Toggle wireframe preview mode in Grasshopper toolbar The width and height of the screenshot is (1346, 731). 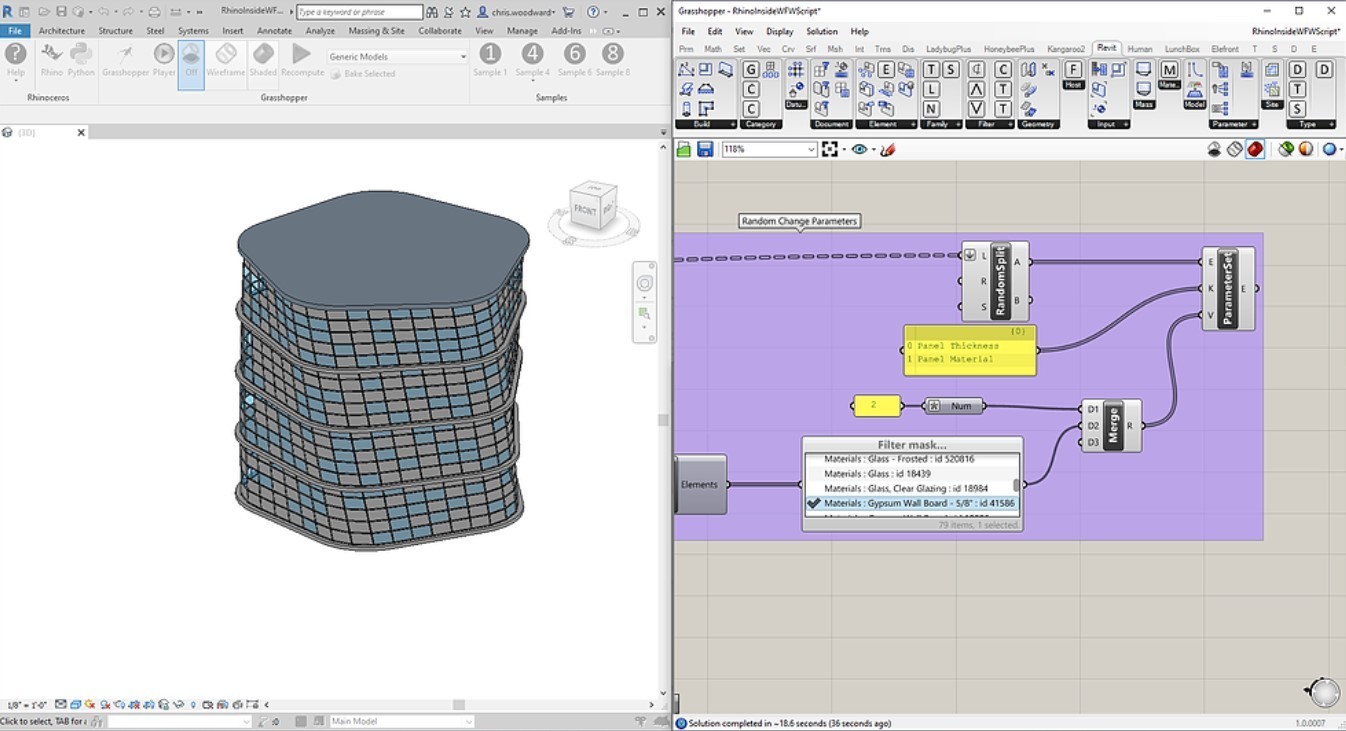[x=1235, y=149]
